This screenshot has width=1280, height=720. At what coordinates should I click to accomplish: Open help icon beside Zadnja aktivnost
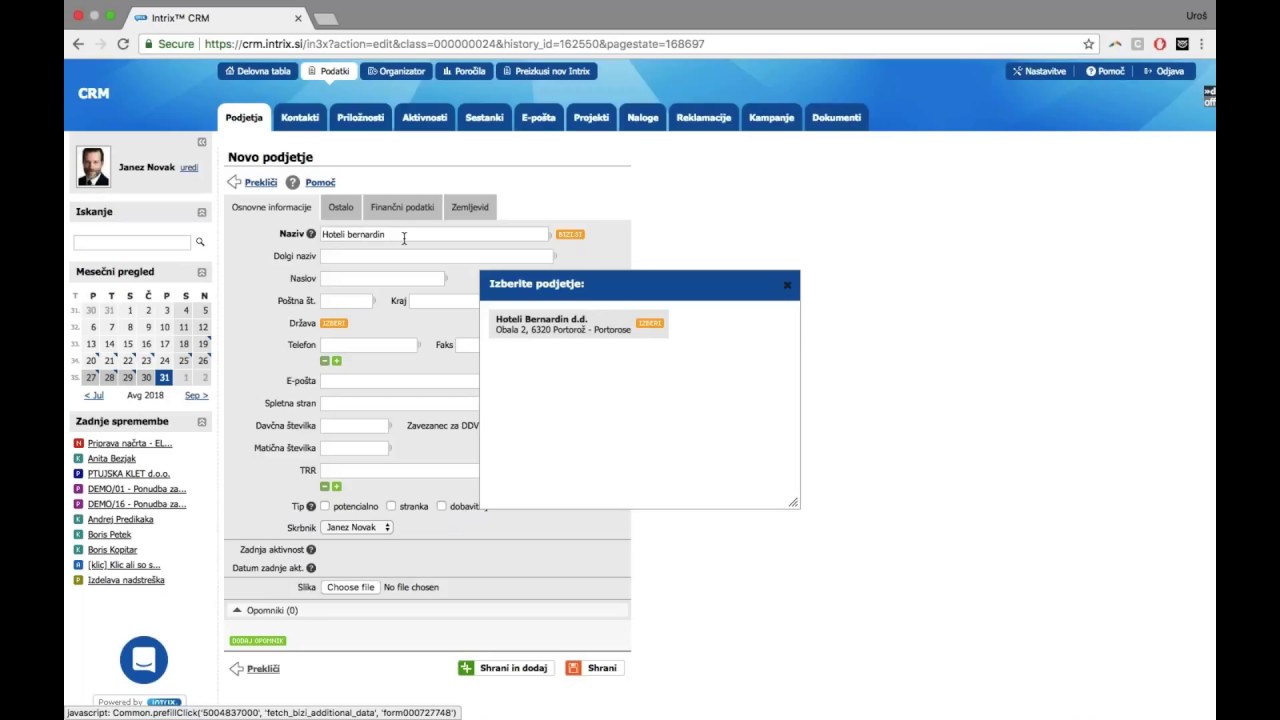point(311,550)
